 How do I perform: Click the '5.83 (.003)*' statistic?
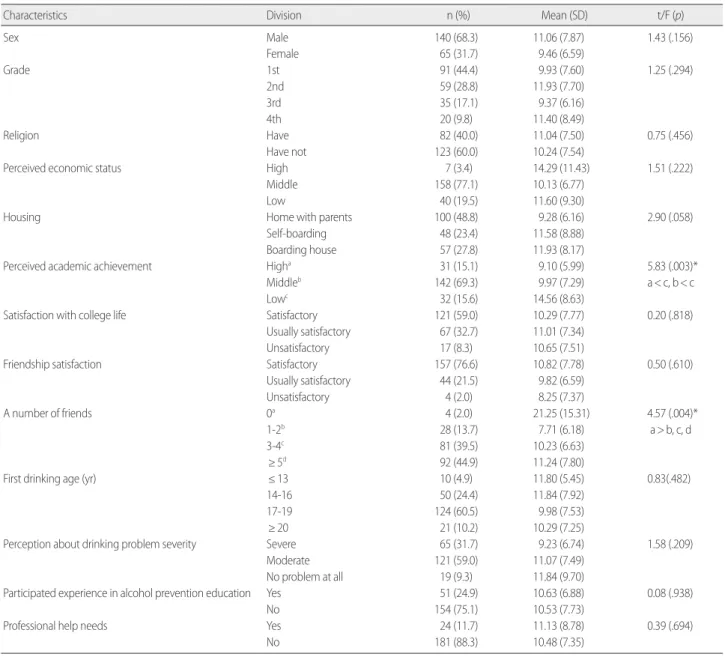(x=672, y=266)
